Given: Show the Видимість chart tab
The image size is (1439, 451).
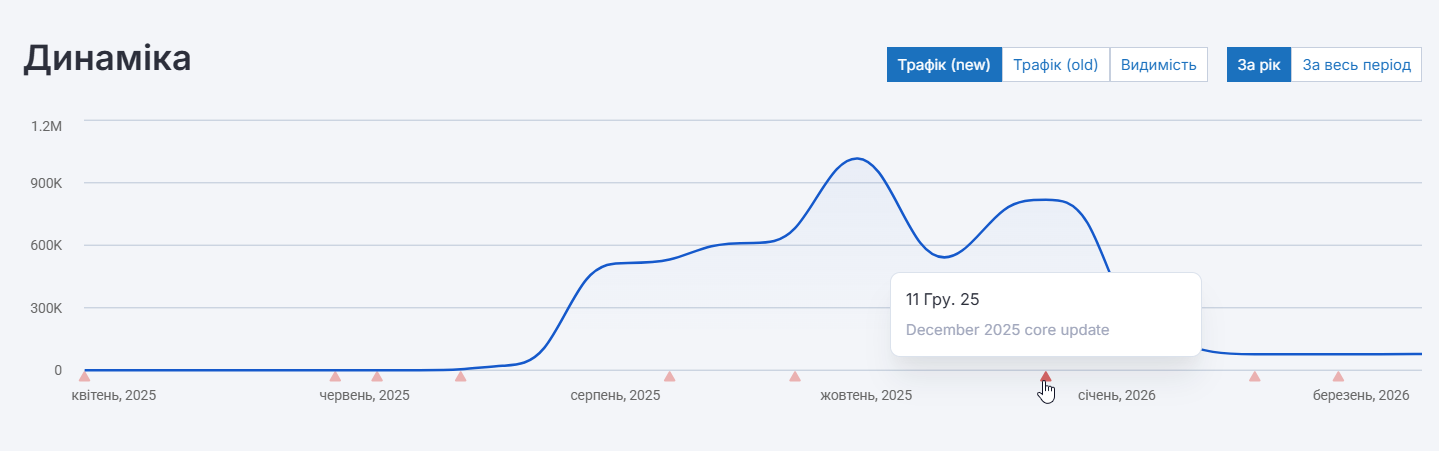Looking at the screenshot, I should click(1159, 65).
